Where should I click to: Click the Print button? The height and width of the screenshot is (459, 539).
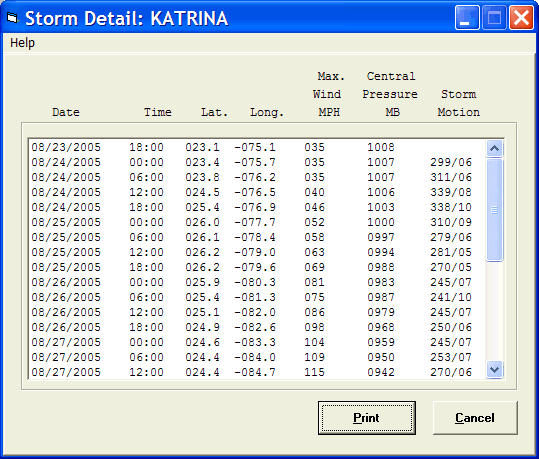click(x=366, y=418)
